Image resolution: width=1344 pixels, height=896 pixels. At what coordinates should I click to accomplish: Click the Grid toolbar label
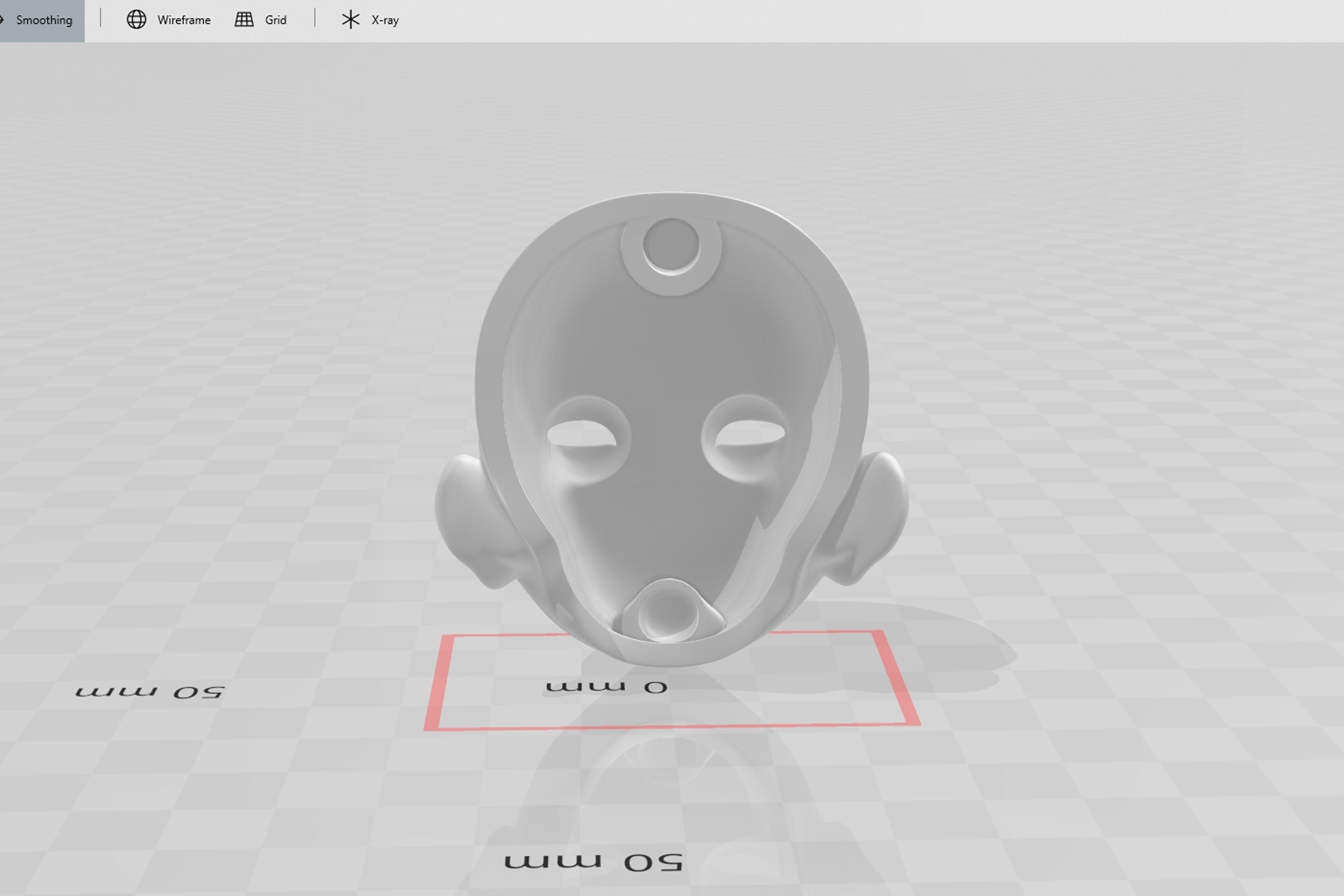point(276,20)
